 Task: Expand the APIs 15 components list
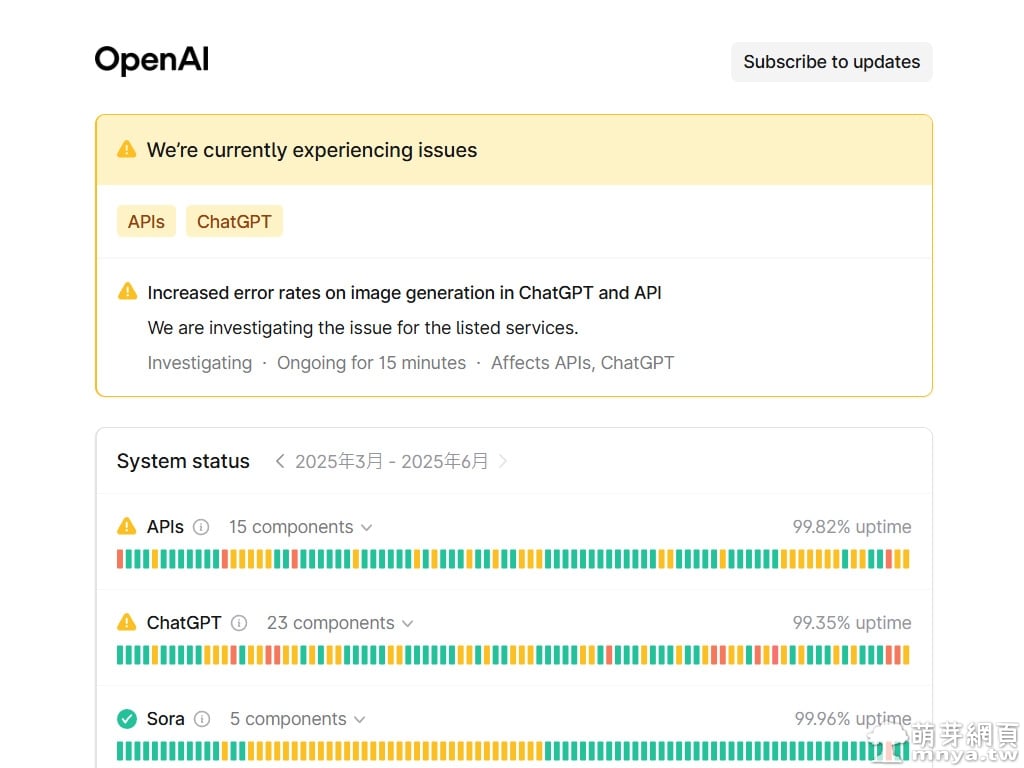300,527
